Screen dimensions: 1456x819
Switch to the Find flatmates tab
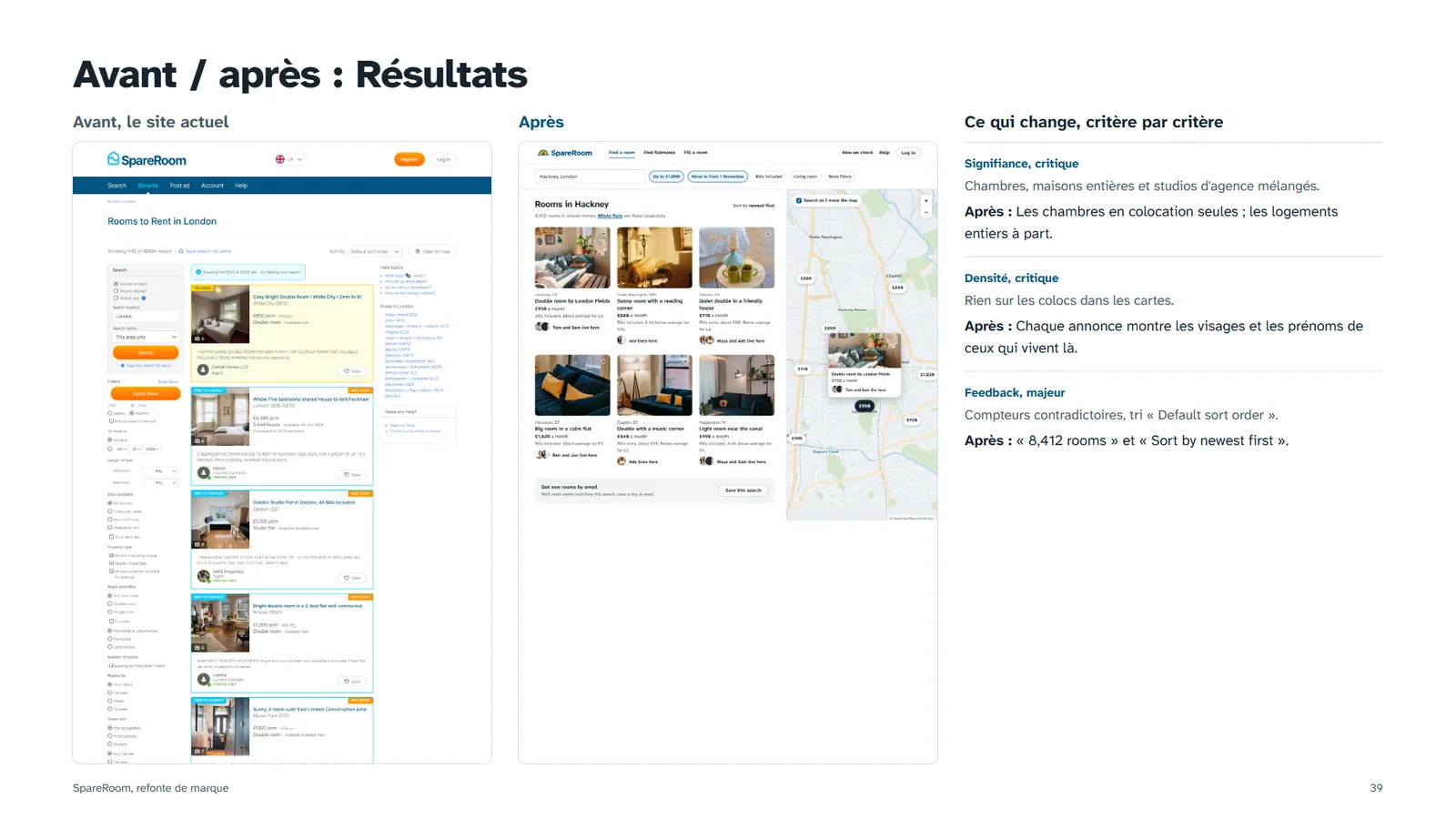tap(660, 153)
